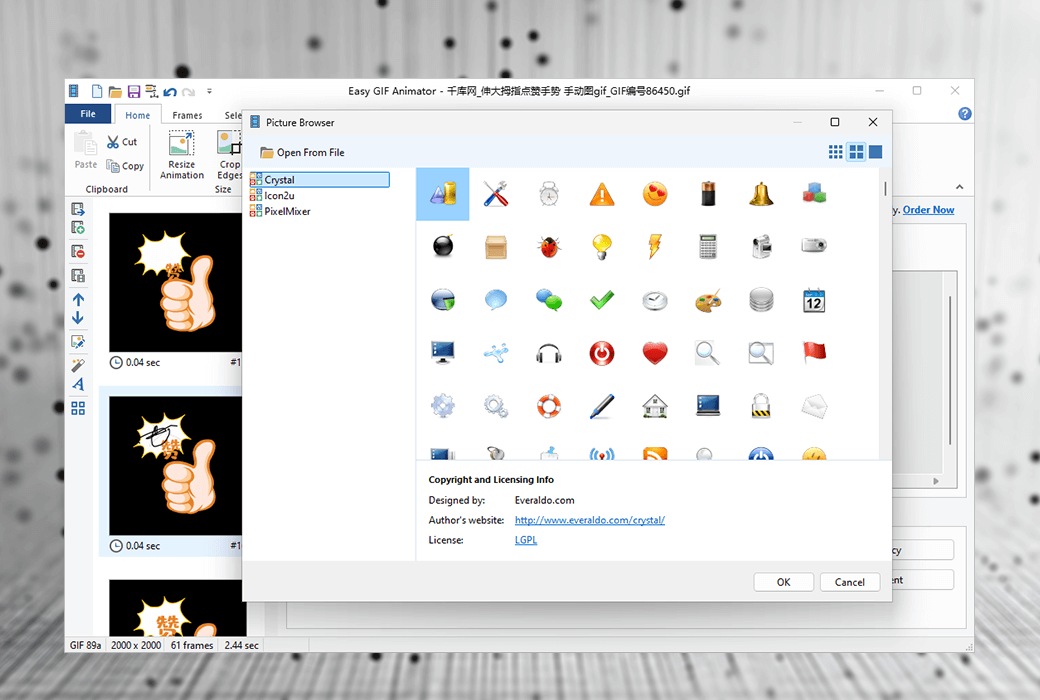This screenshot has height=700, width=1040.
Task: Click the blue Help question mark icon
Action: (964, 113)
